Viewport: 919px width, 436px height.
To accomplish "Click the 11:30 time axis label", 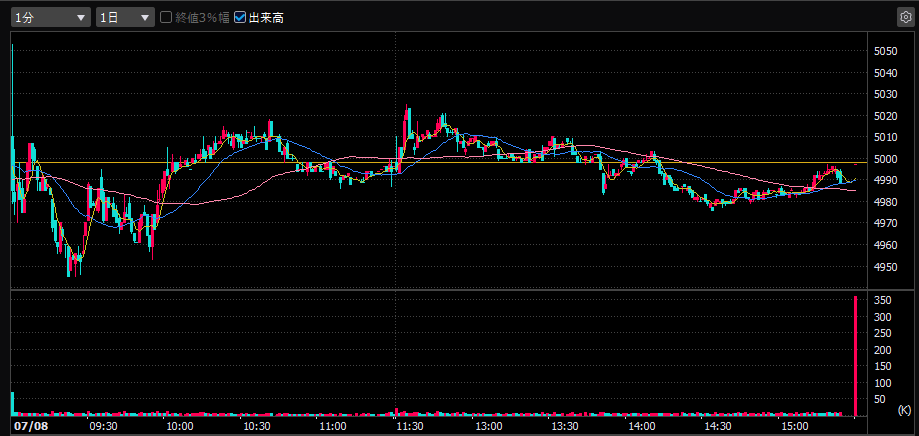I will coord(410,425).
